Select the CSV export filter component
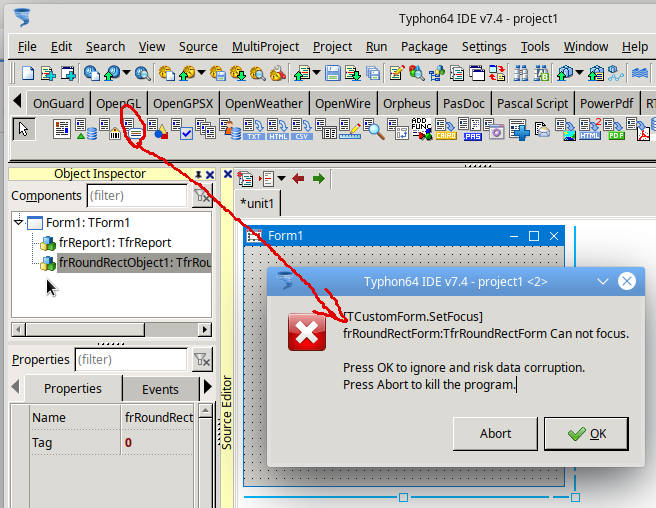This screenshot has width=656, height=508. (302, 129)
